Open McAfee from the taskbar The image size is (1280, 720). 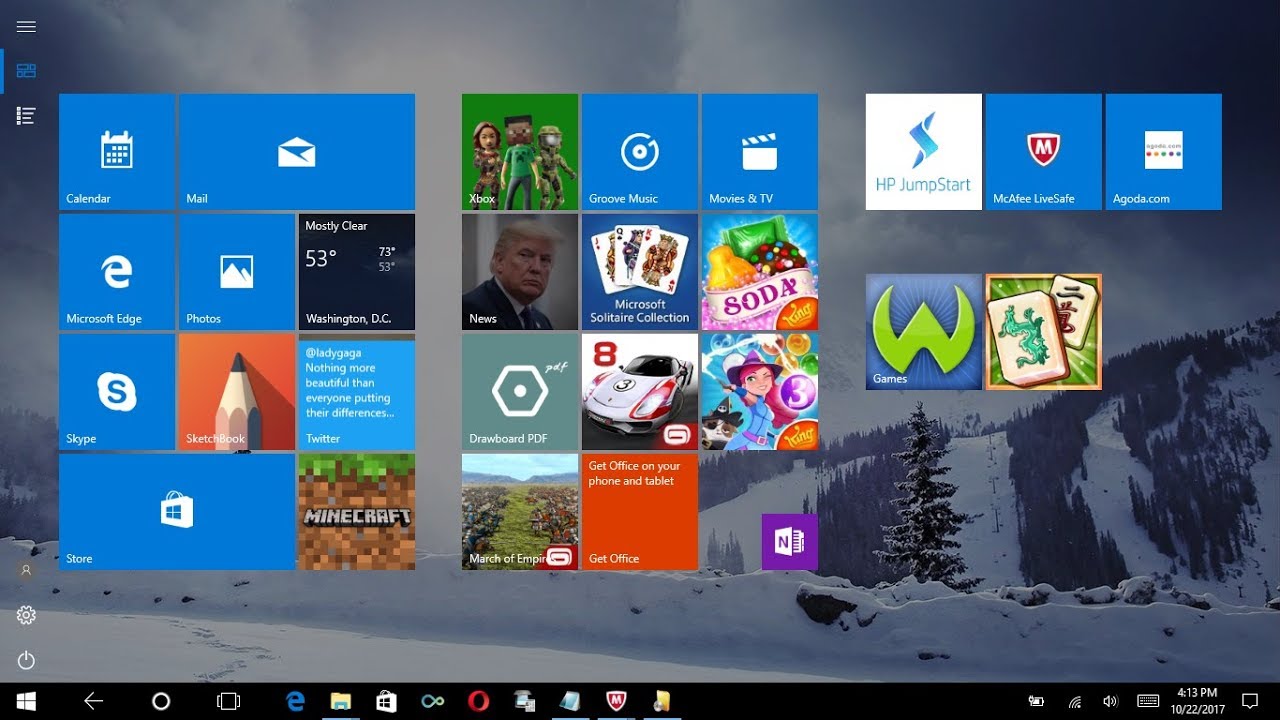click(616, 701)
